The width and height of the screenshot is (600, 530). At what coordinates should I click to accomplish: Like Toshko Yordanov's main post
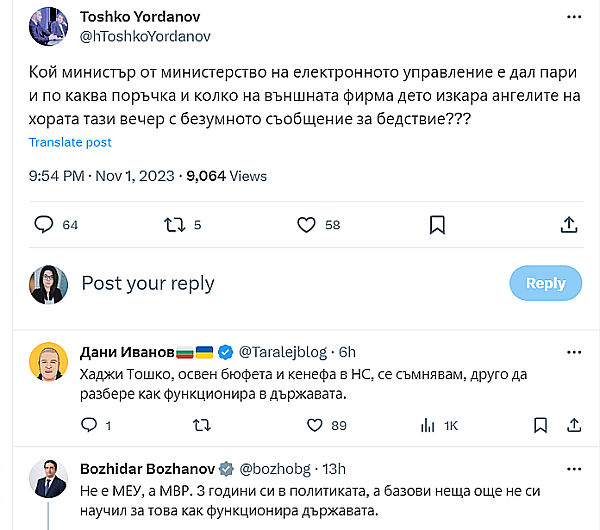click(307, 225)
